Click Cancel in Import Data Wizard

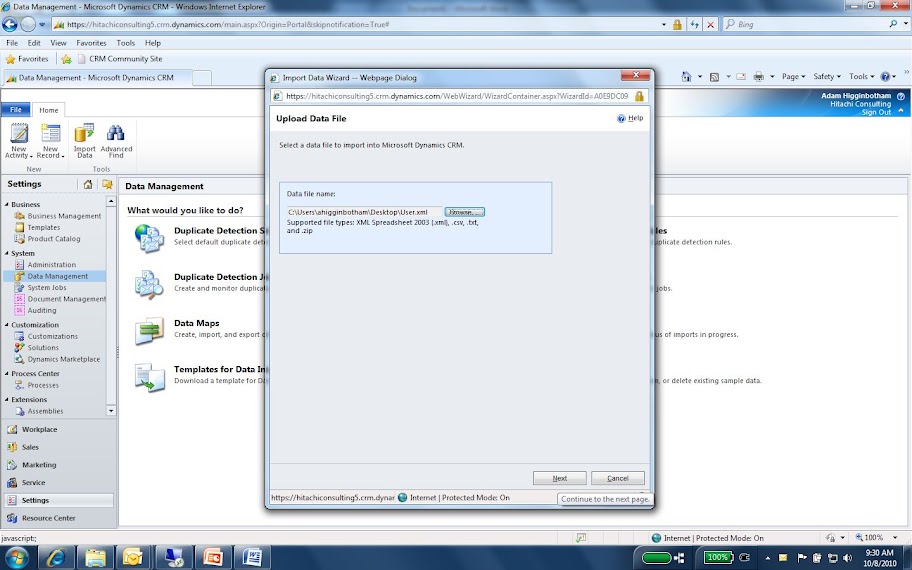[x=618, y=478]
